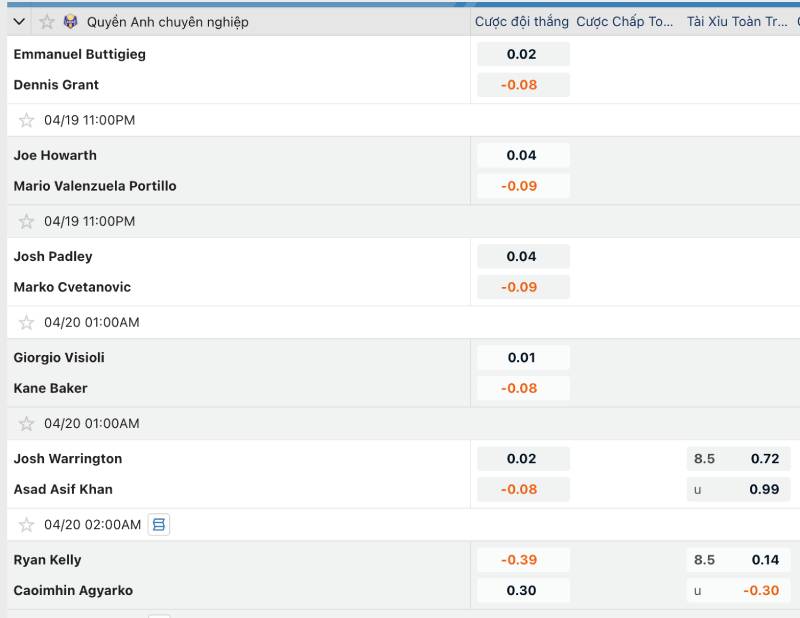
Task: Star the match under Marko Cvetanovic
Action: pos(27,322)
